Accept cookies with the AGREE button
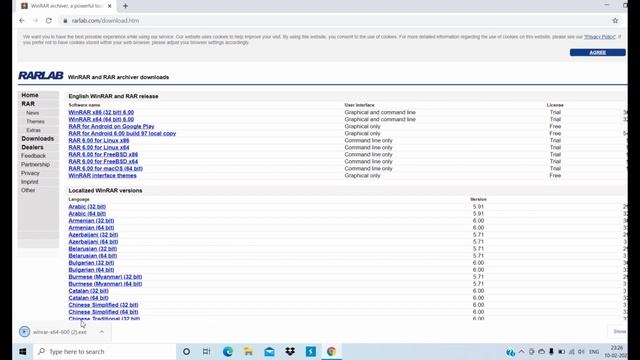 pyautogui.click(x=598, y=52)
